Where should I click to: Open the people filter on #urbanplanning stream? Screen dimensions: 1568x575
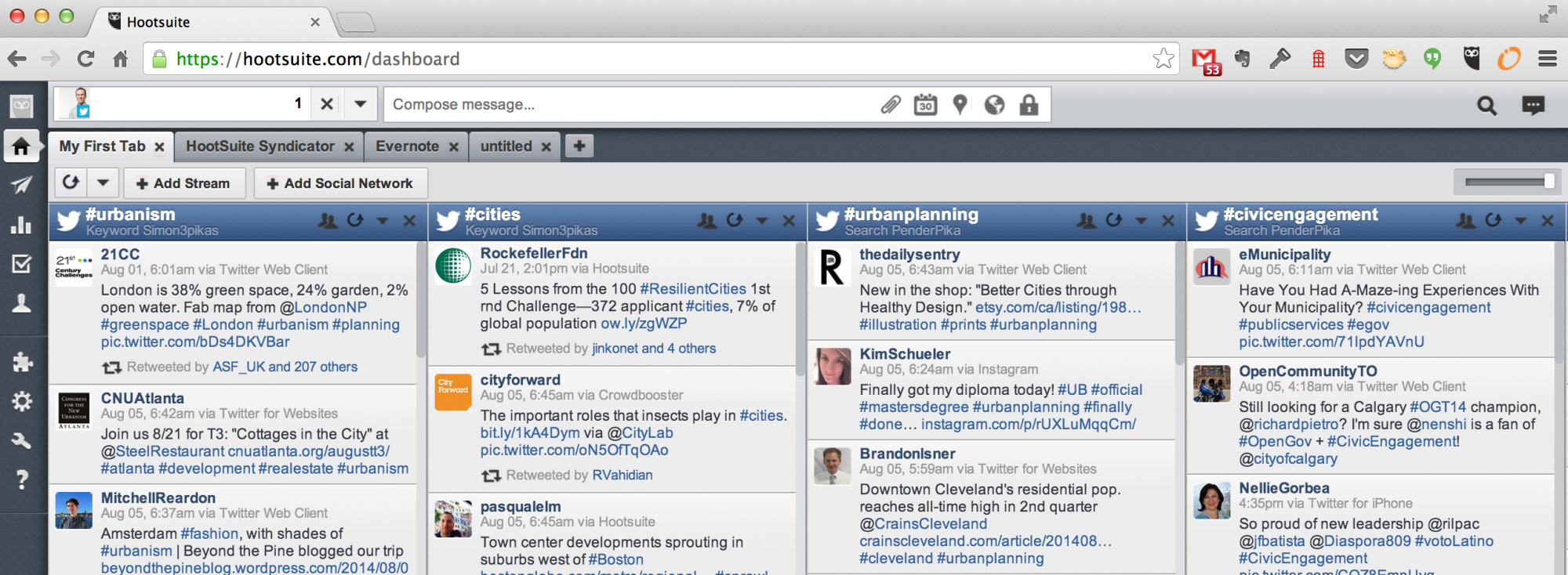pyautogui.click(x=1087, y=221)
